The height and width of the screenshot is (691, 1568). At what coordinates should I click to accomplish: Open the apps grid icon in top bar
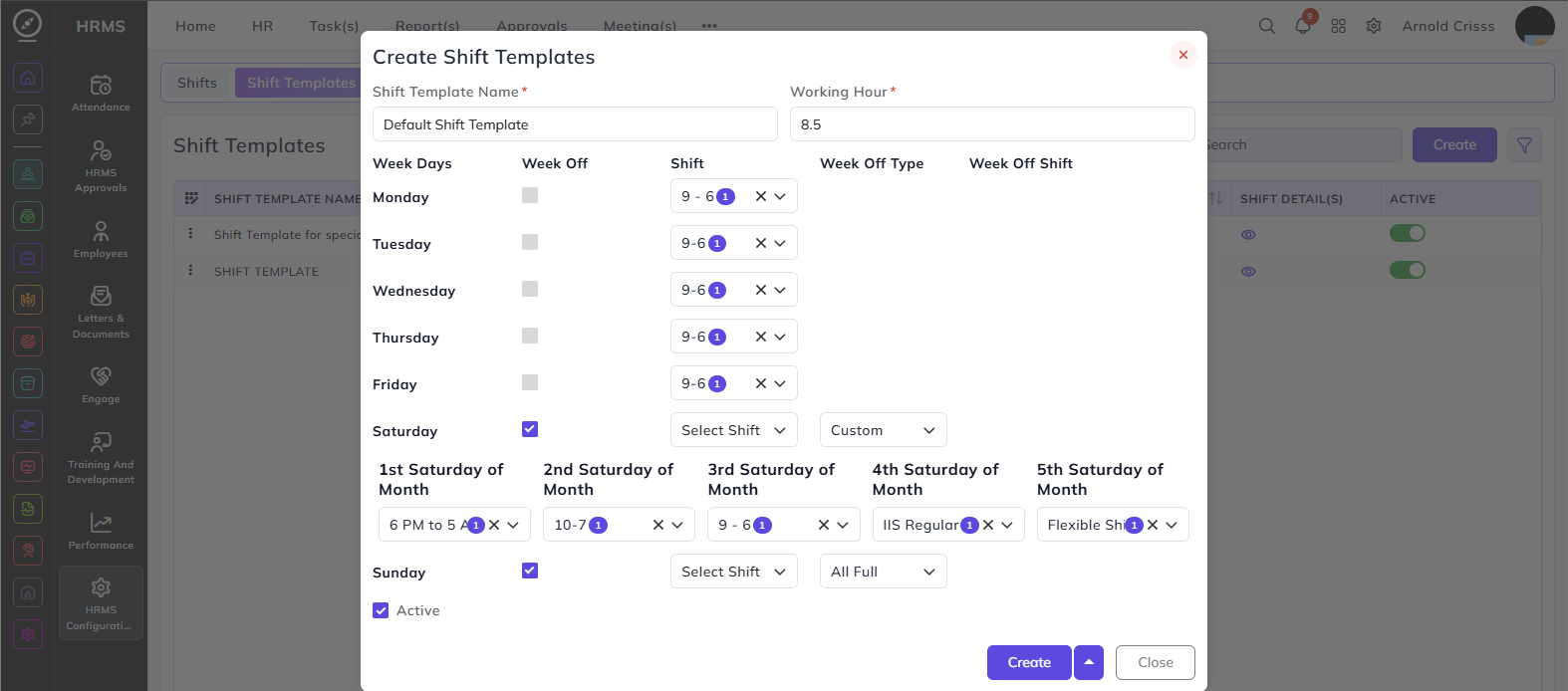pos(1338,26)
